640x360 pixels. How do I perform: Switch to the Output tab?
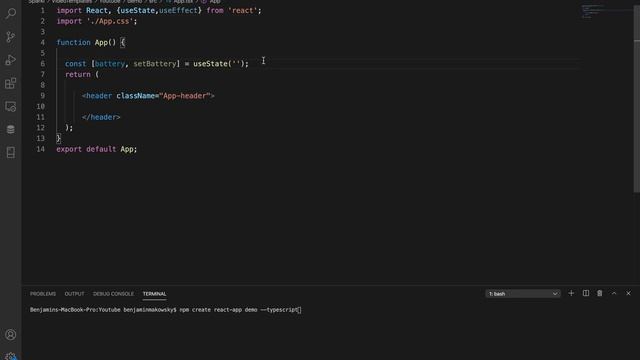(x=74, y=294)
